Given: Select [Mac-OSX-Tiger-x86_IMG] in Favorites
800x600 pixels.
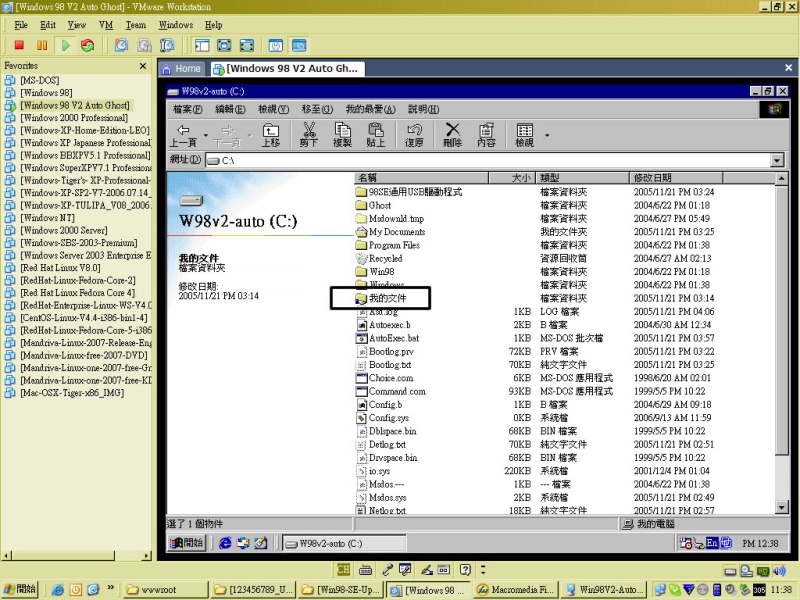Looking at the screenshot, I should tap(72, 393).
